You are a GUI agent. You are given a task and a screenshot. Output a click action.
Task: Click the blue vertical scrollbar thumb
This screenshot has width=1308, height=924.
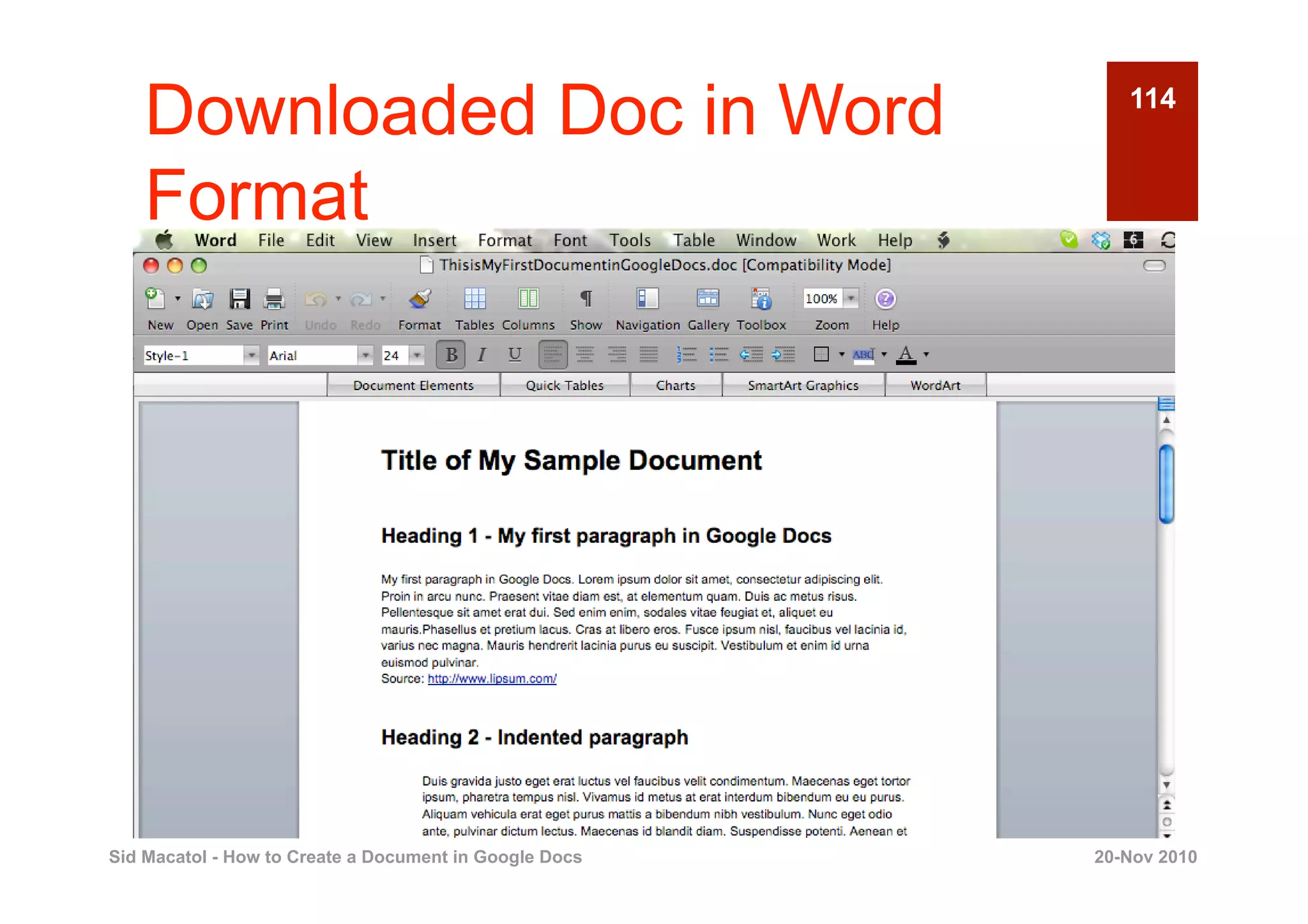point(1166,484)
